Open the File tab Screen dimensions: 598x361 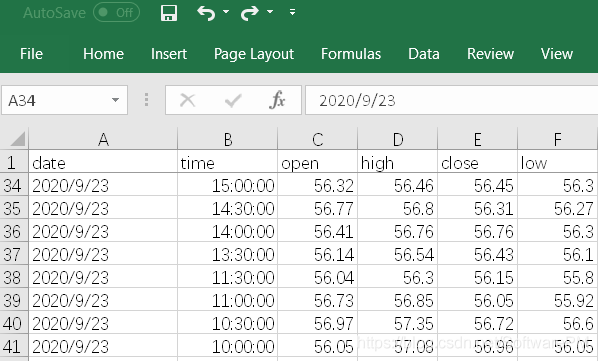pos(31,54)
